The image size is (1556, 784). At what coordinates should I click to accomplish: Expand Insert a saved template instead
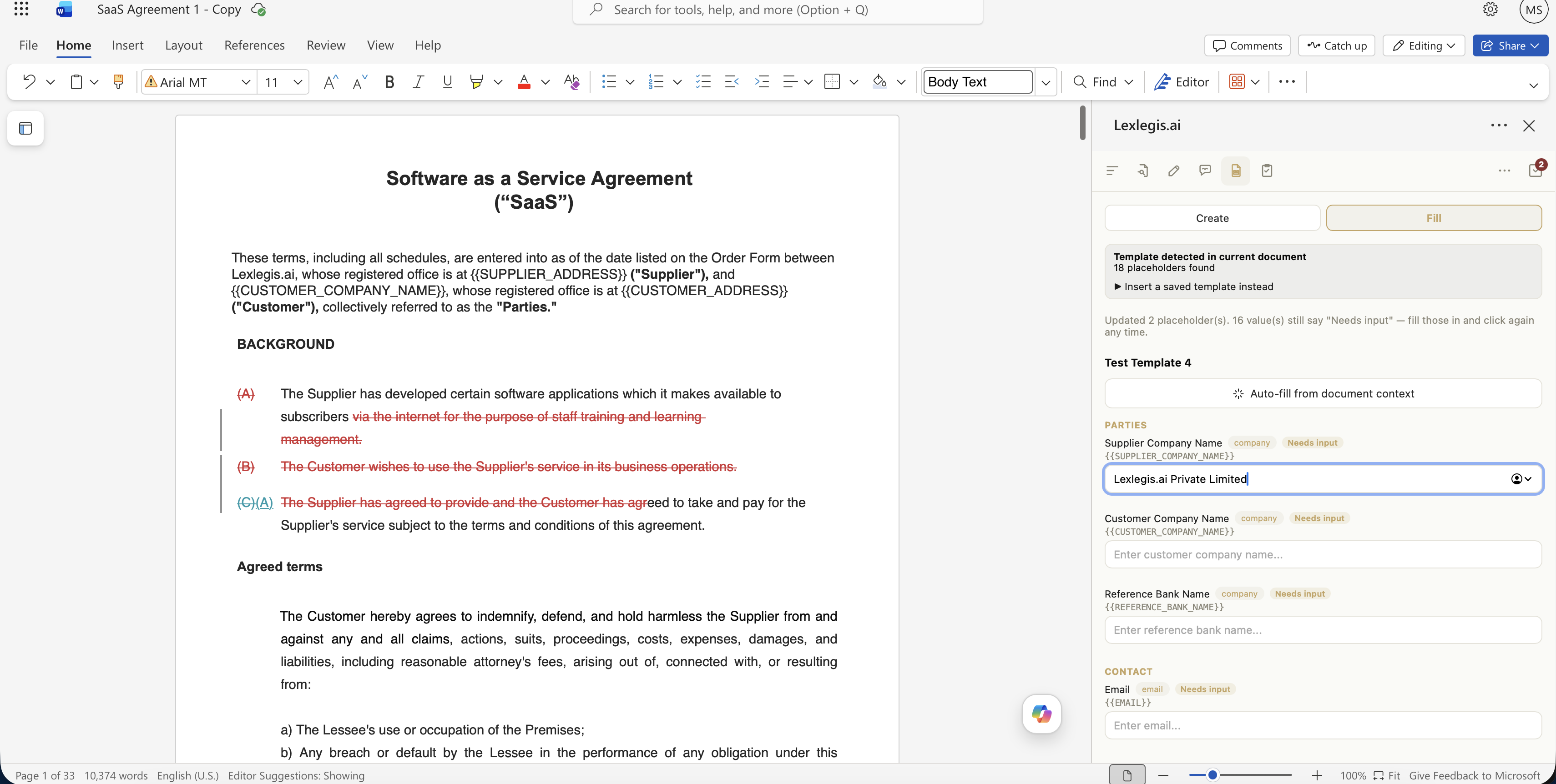tap(1193, 286)
